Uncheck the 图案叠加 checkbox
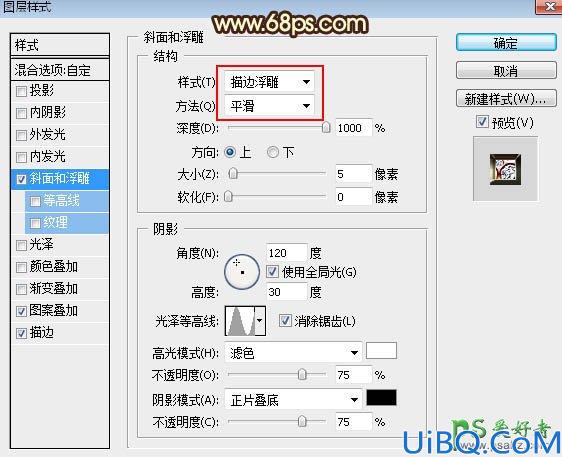The height and width of the screenshot is (457, 562). tap(22, 311)
